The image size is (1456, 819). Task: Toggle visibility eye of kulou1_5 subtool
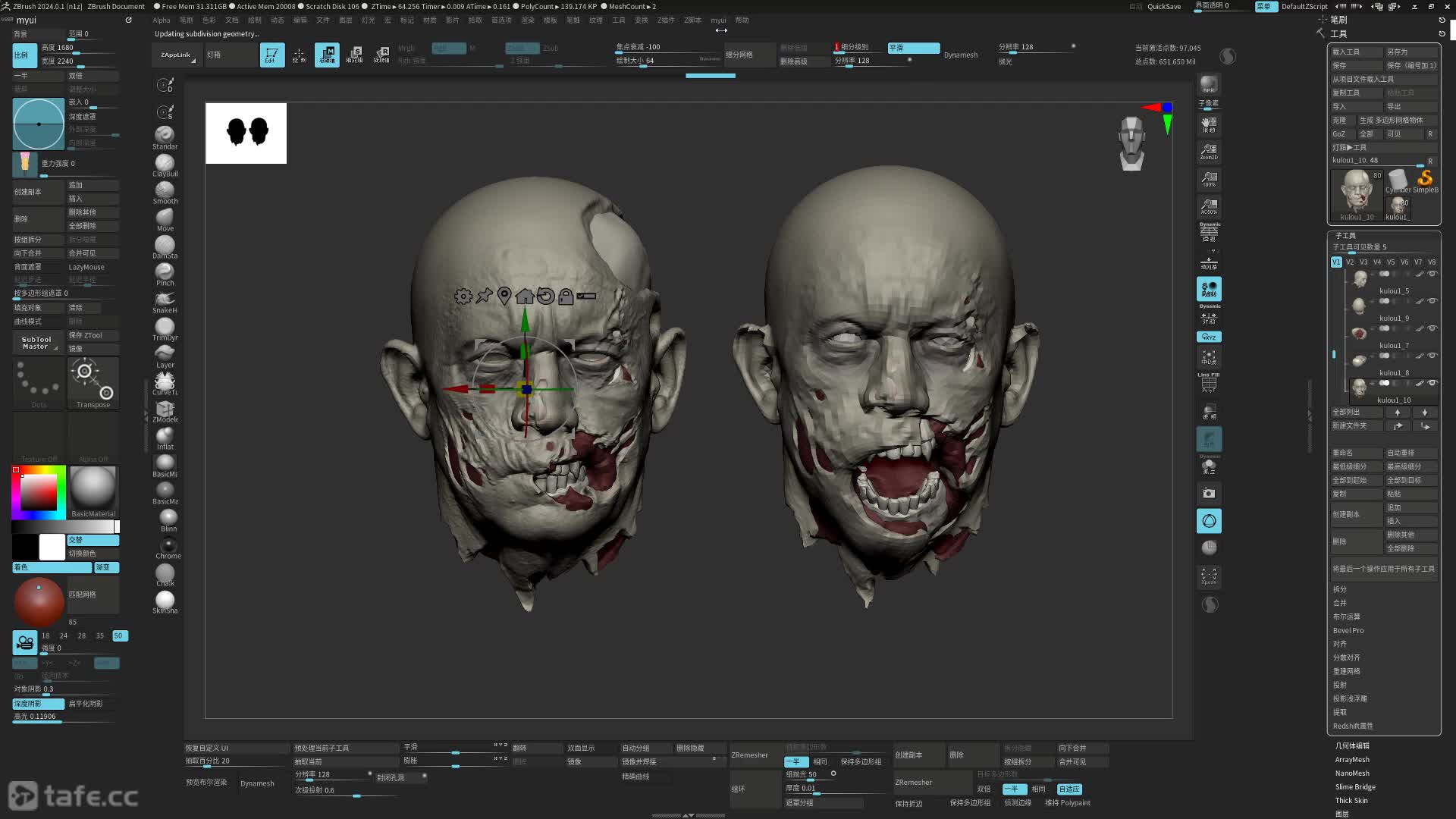click(1432, 274)
